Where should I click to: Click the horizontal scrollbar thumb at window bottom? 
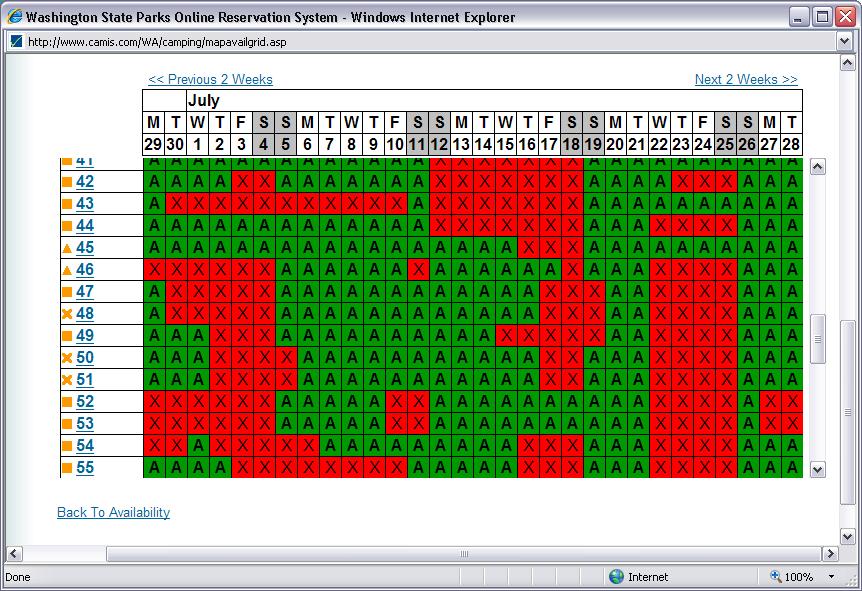click(463, 554)
